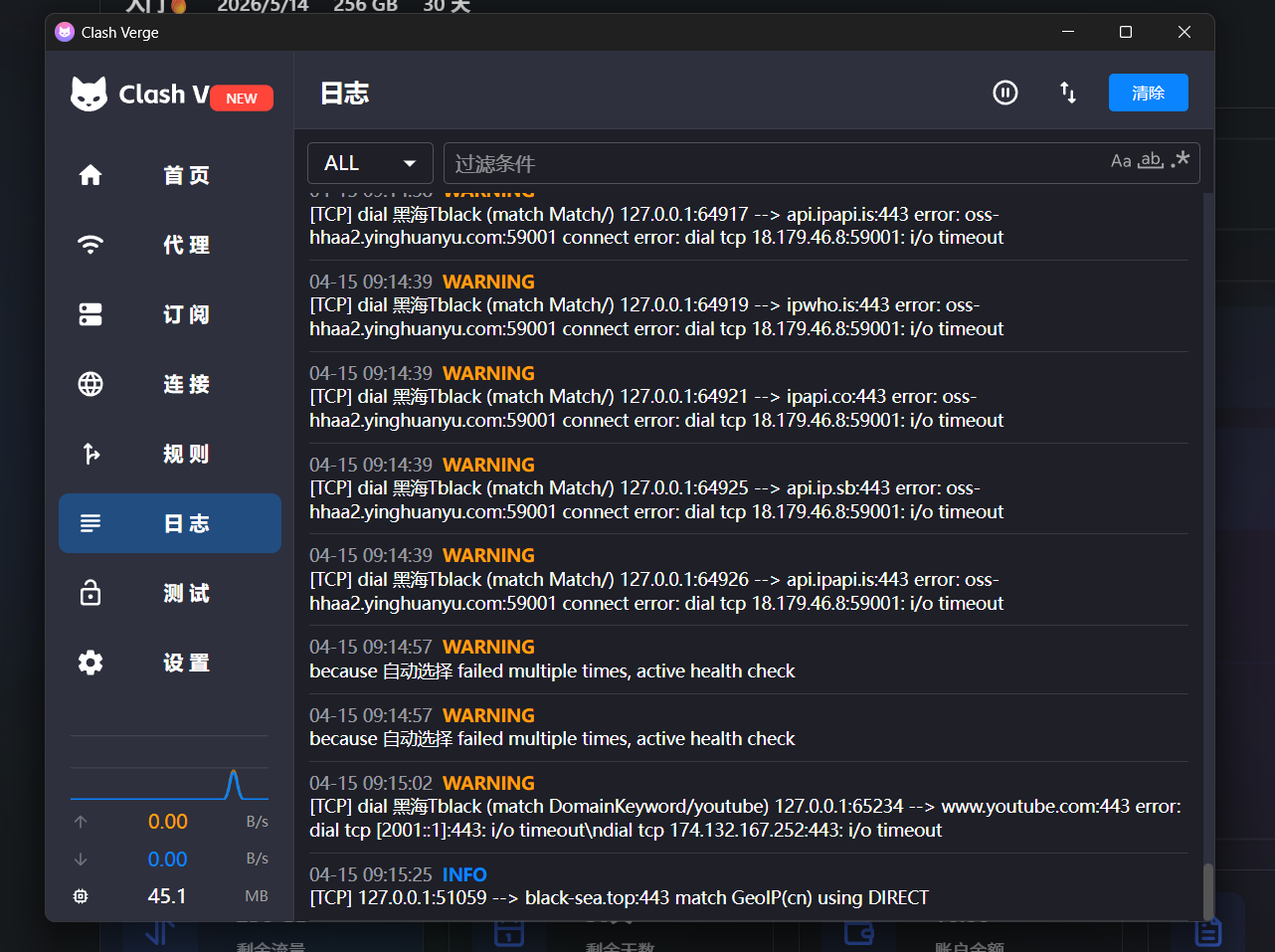Toggle whole word match filter option

click(x=1151, y=161)
